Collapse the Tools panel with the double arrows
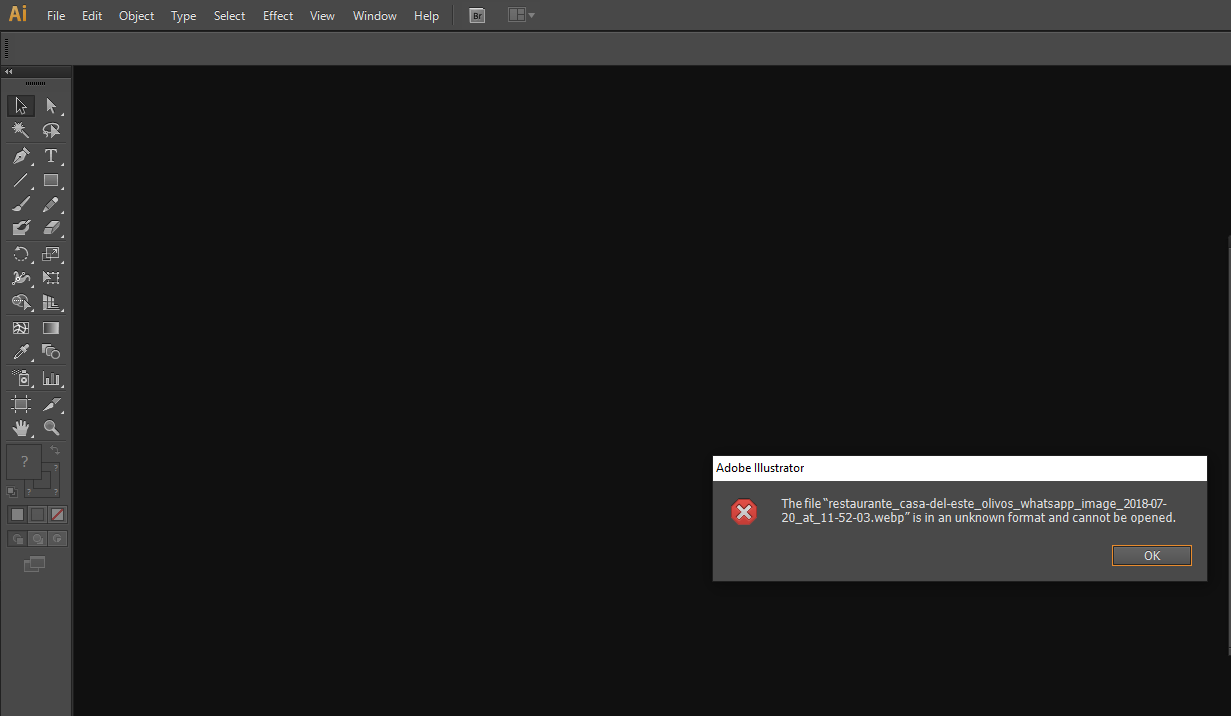Image resolution: width=1231 pixels, height=716 pixels. [8, 71]
